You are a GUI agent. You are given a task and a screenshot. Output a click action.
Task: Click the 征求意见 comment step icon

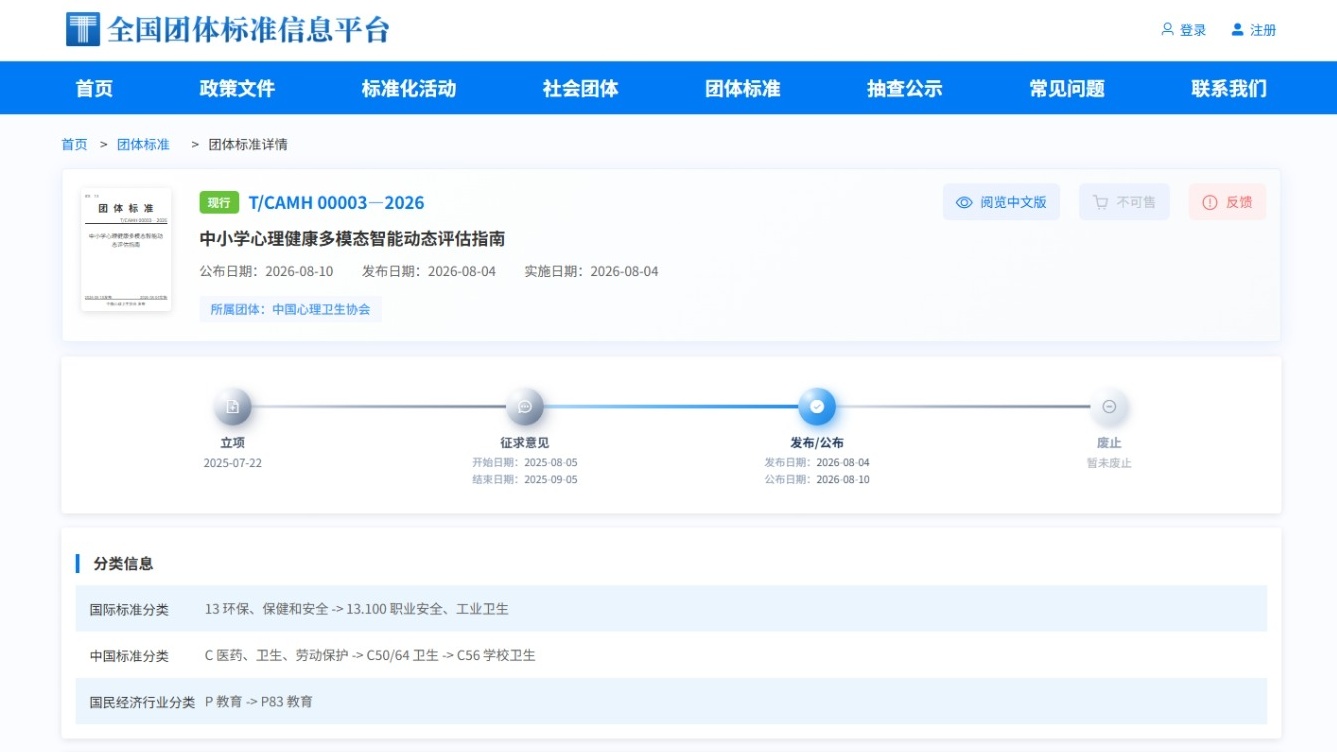click(525, 407)
